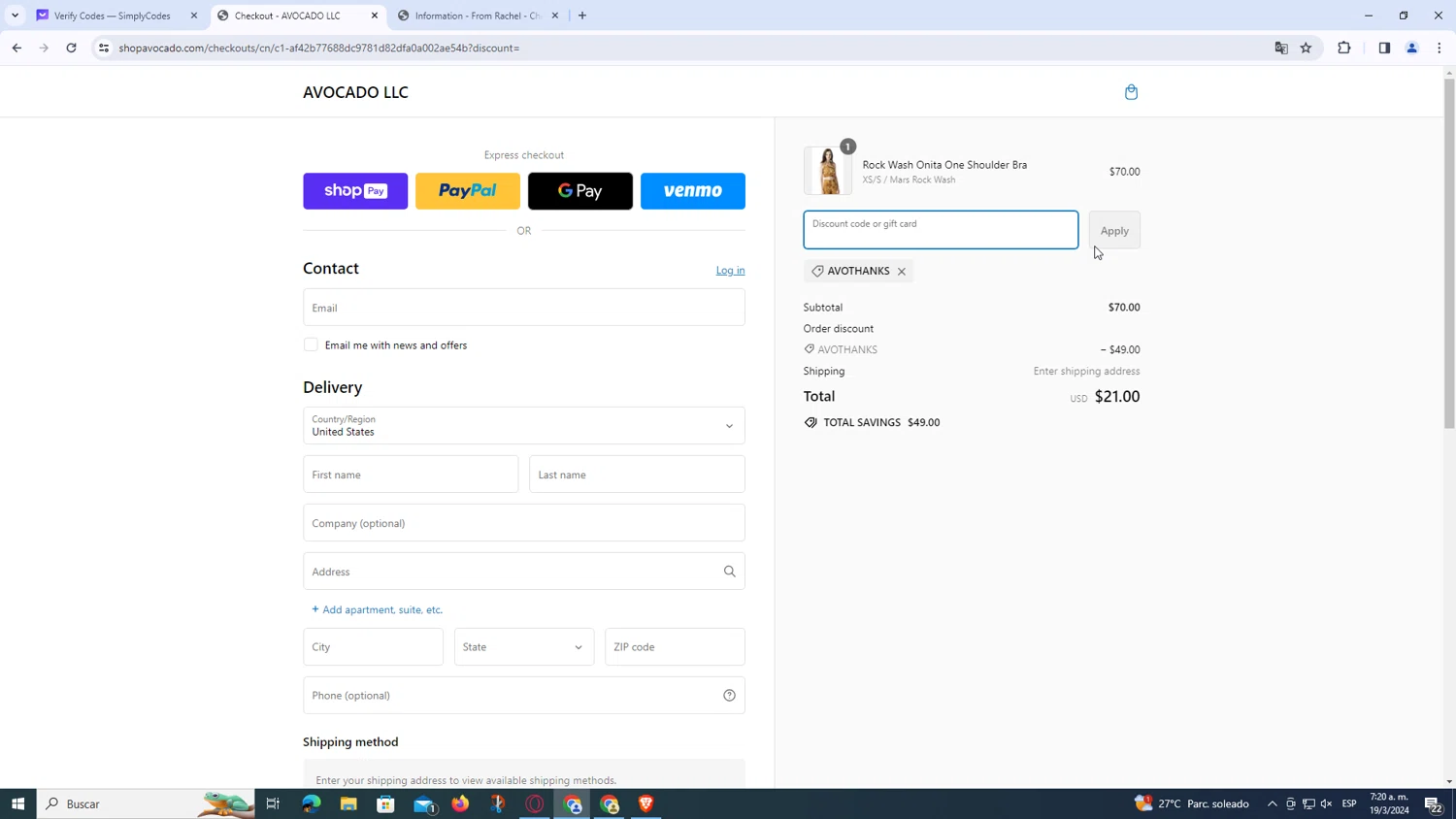Switch to Verify Codes — SimplyCodes tab
Viewport: 1456px width, 819px height.
[x=113, y=16]
